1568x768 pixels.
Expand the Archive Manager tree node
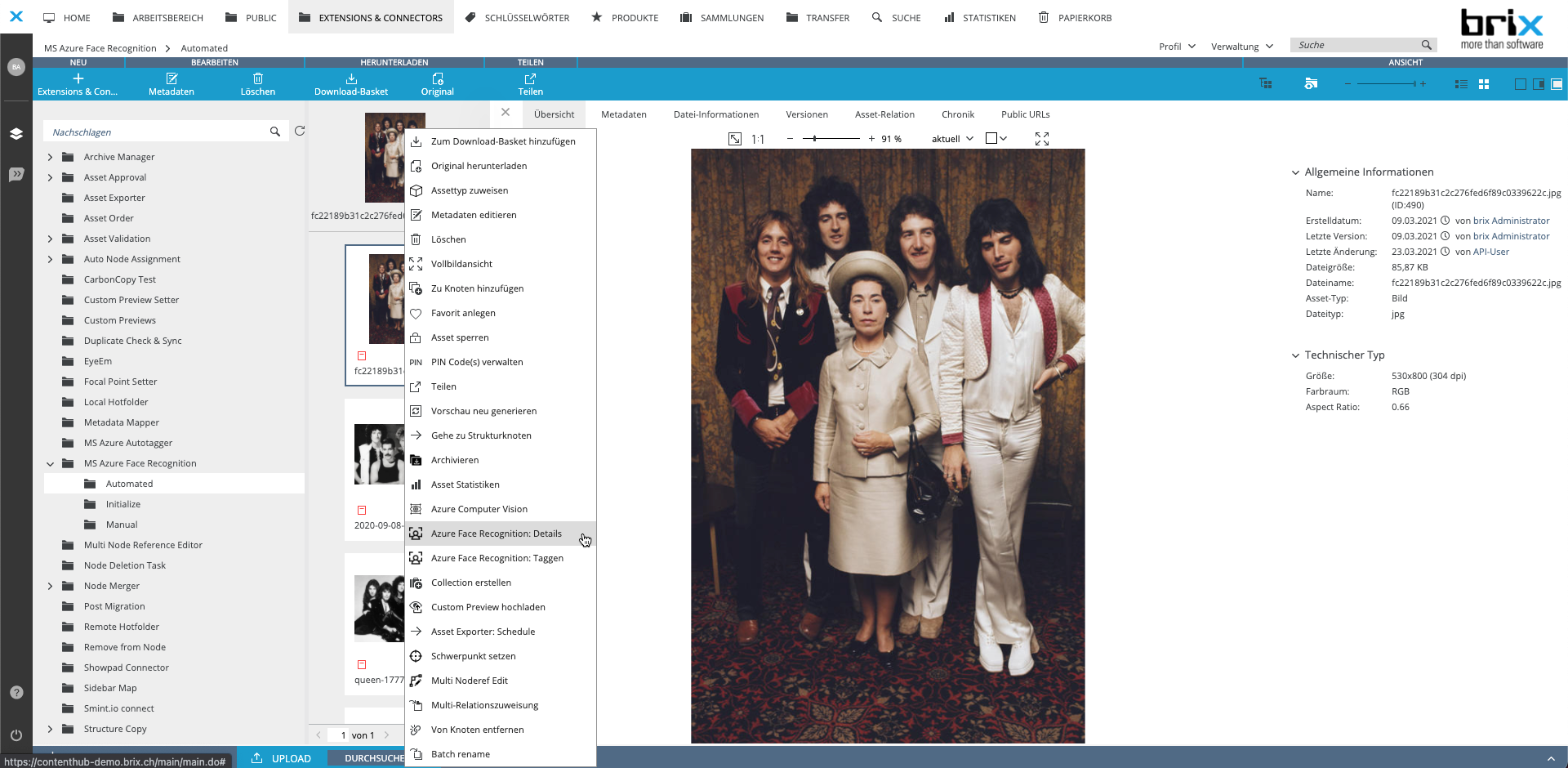tap(50, 157)
